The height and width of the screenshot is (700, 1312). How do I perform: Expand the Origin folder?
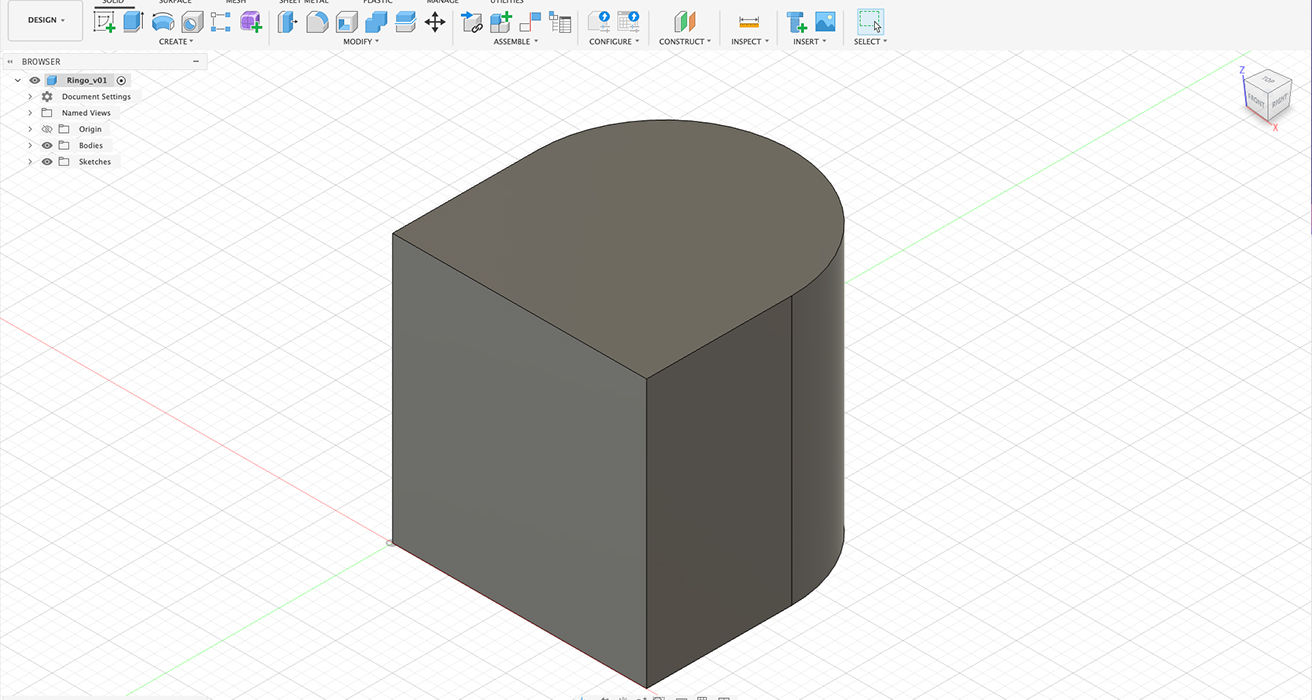tap(30, 129)
